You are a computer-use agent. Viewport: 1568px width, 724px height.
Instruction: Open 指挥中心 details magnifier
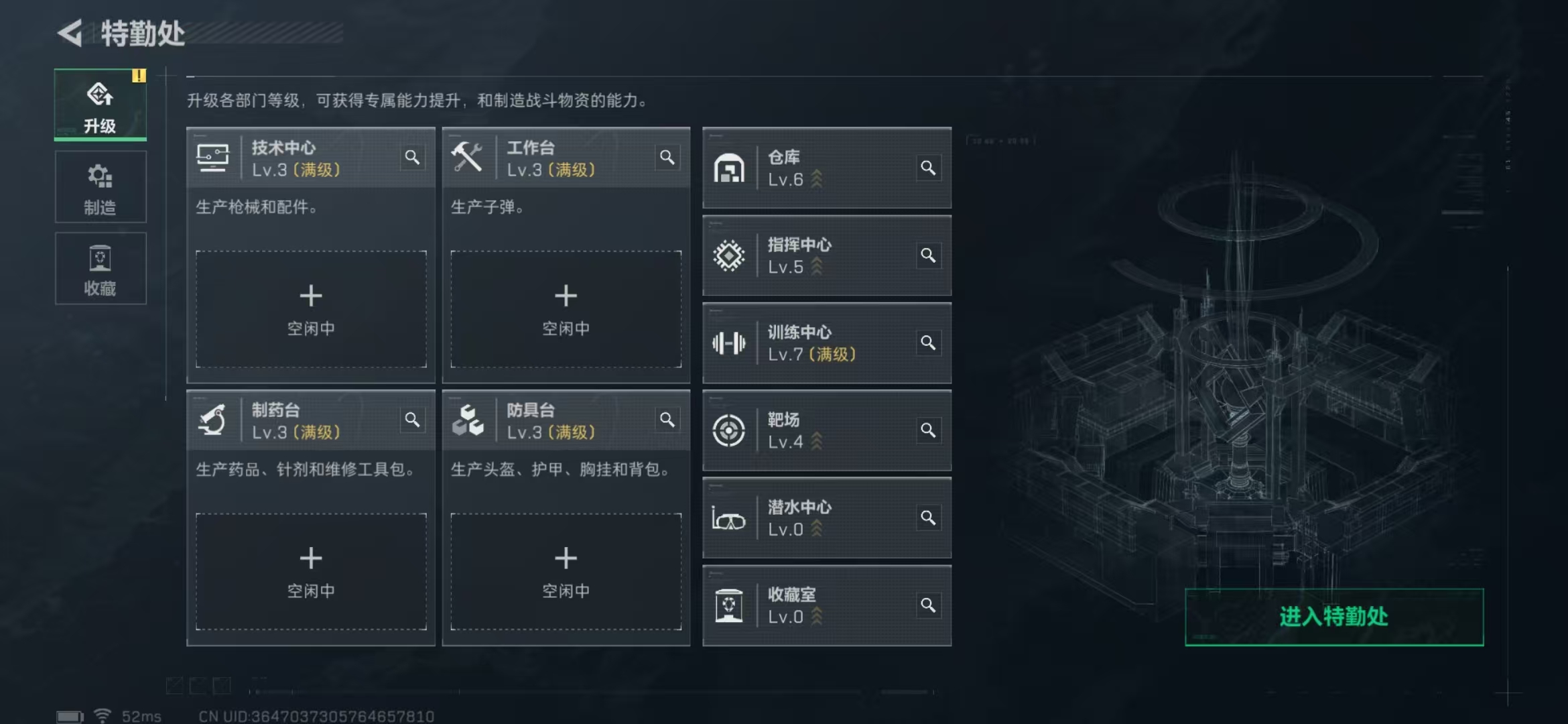pos(928,255)
